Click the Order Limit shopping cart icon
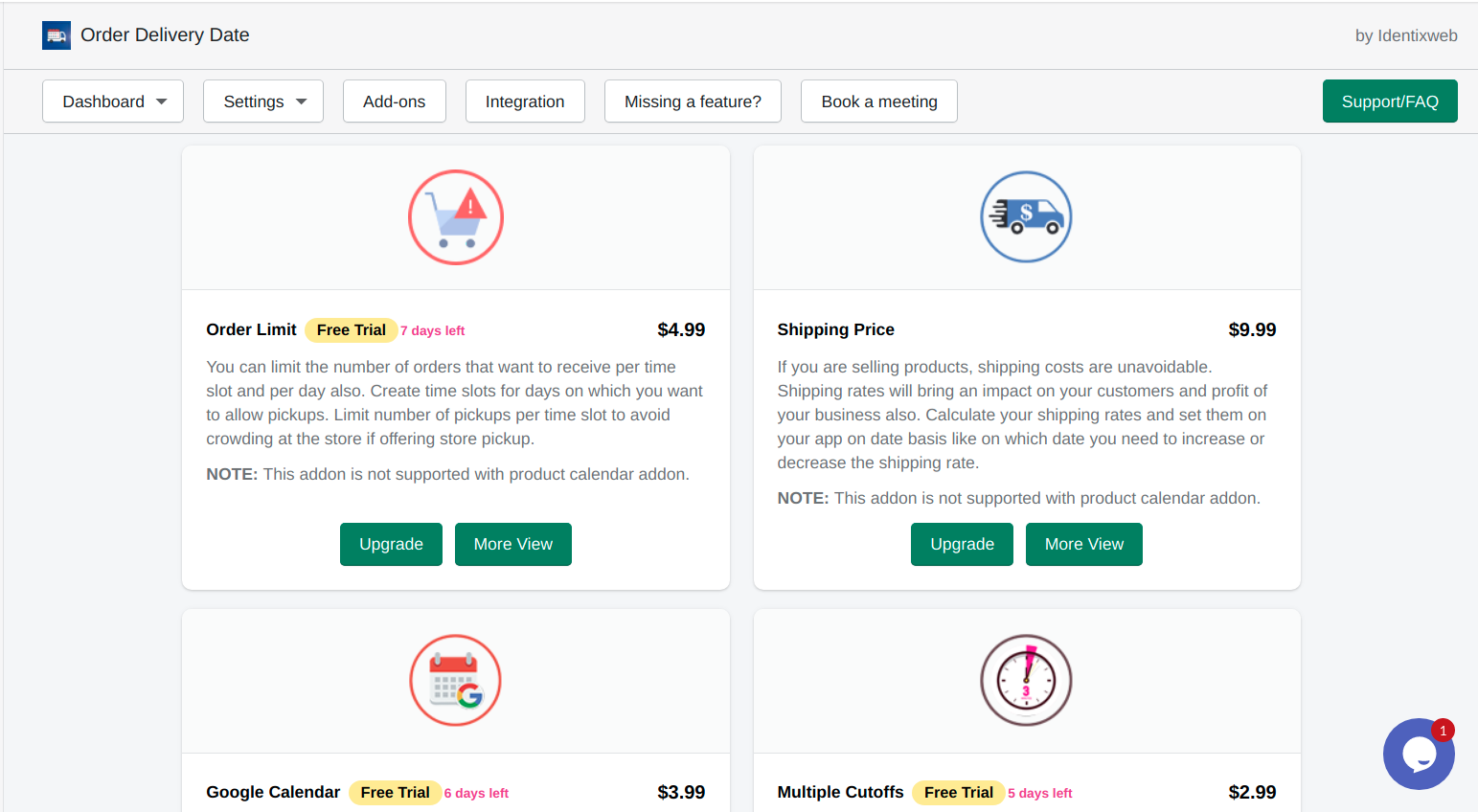Screen dimensions: 1478x812 pyautogui.click(x=456, y=217)
